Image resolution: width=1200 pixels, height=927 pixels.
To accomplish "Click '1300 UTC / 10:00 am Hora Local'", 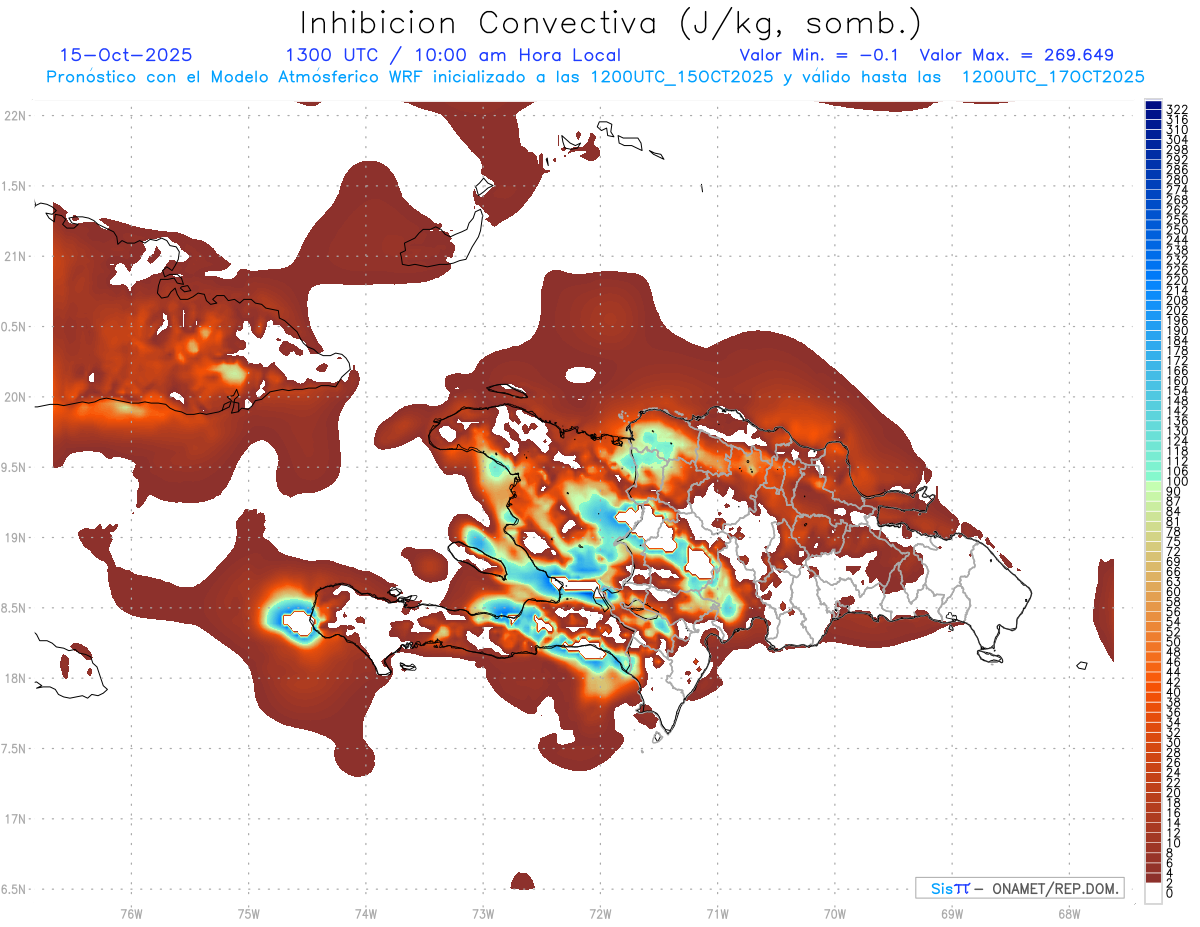I will coord(453,55).
